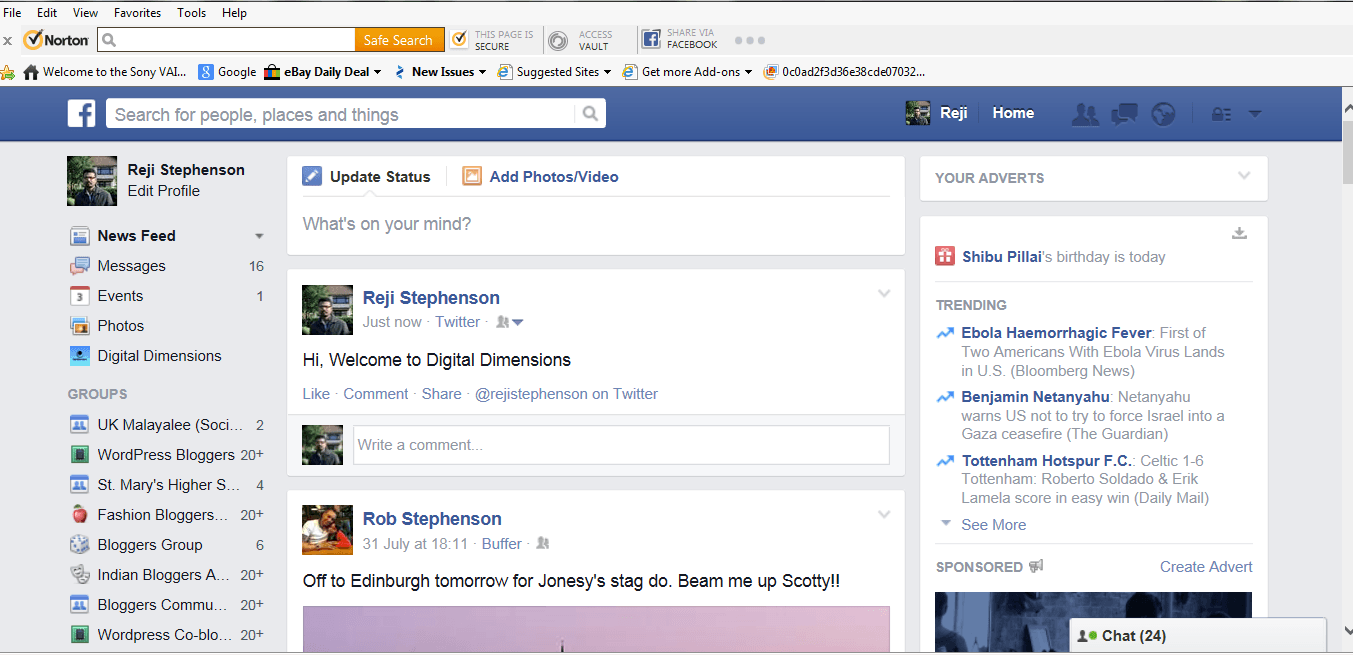Click the Indian Bloggers masks icon
1353x655 pixels.
(x=80, y=575)
